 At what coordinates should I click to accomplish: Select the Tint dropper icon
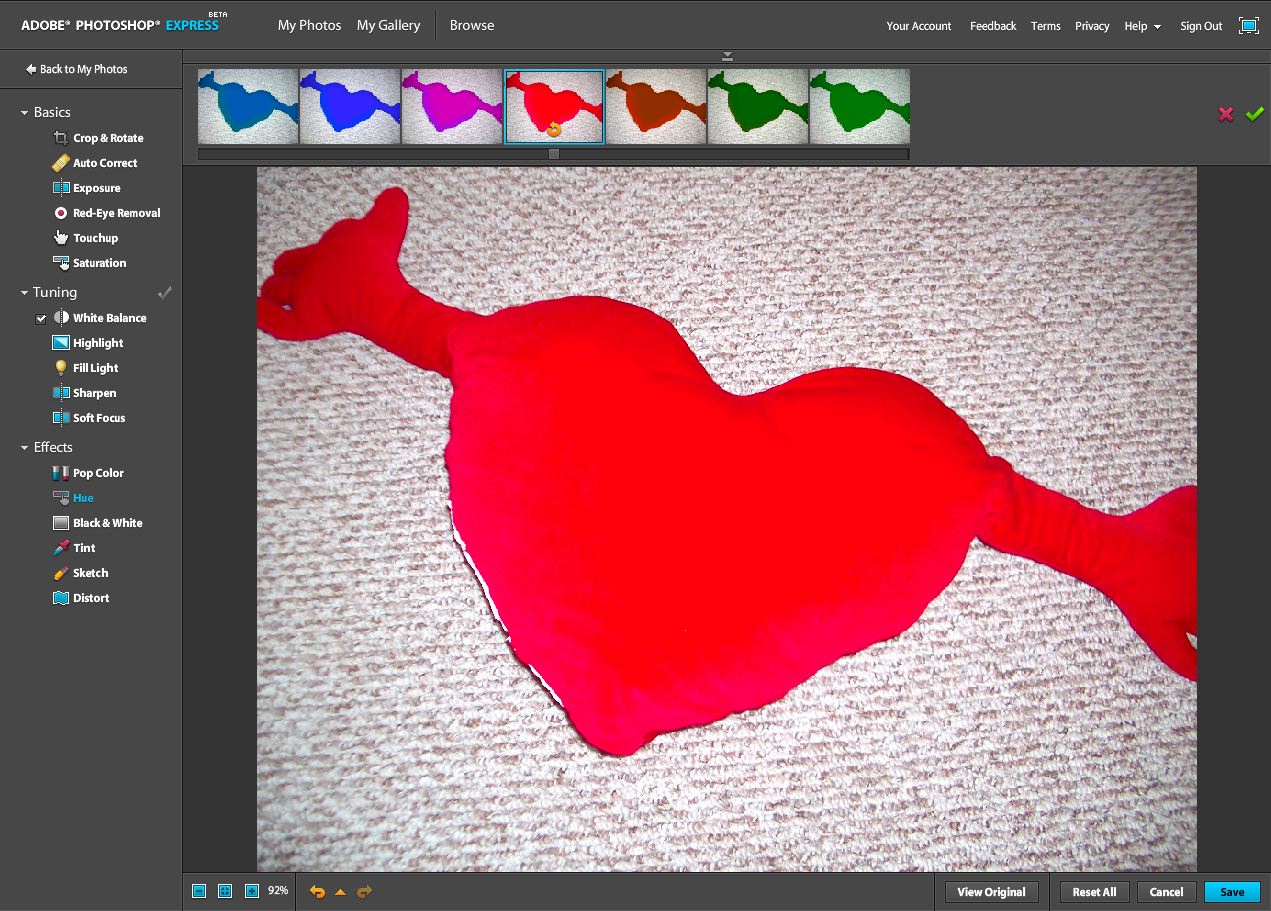coord(60,548)
